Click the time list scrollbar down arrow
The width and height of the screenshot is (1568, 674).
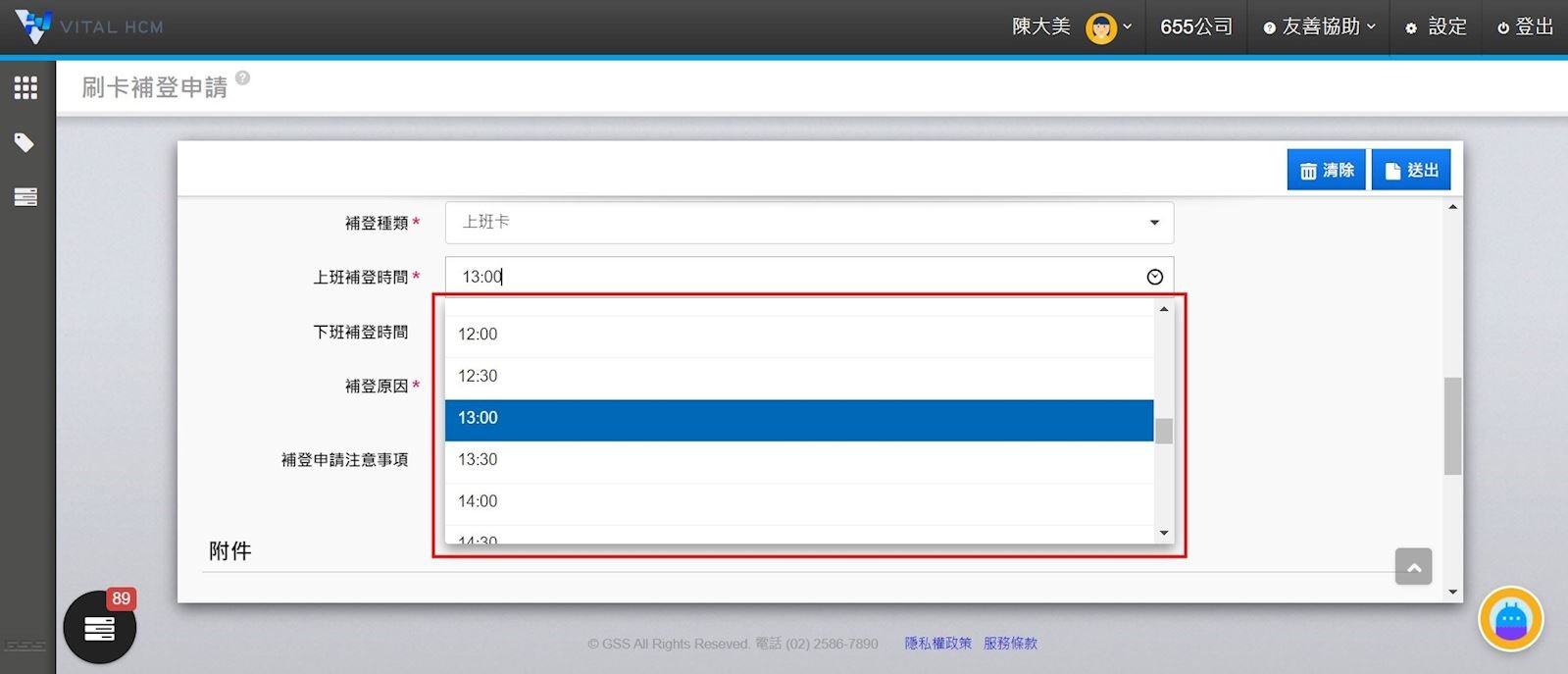tap(1164, 533)
